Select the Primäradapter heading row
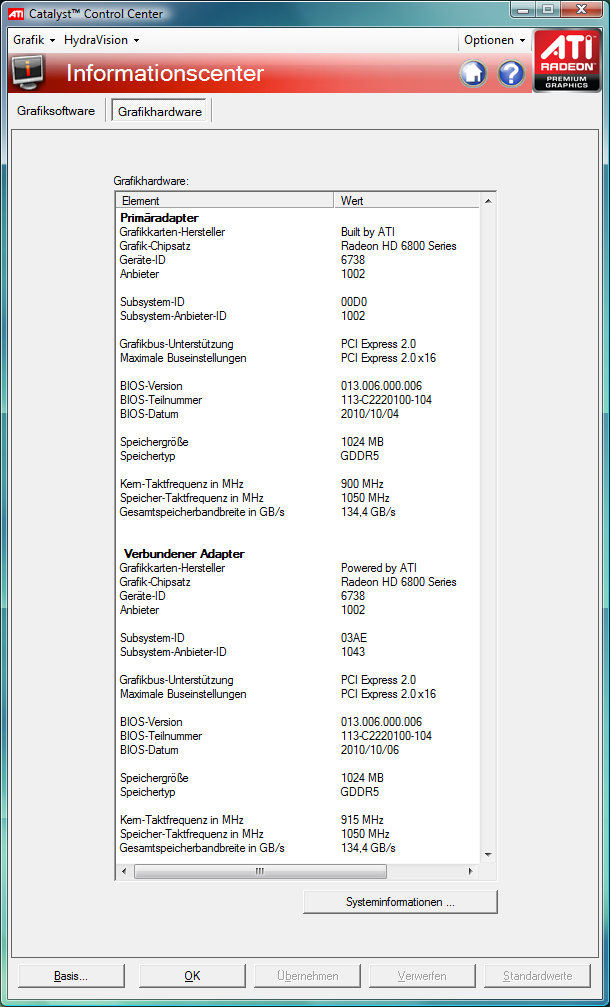Screen dimensions: 610x1007 click(x=159, y=218)
